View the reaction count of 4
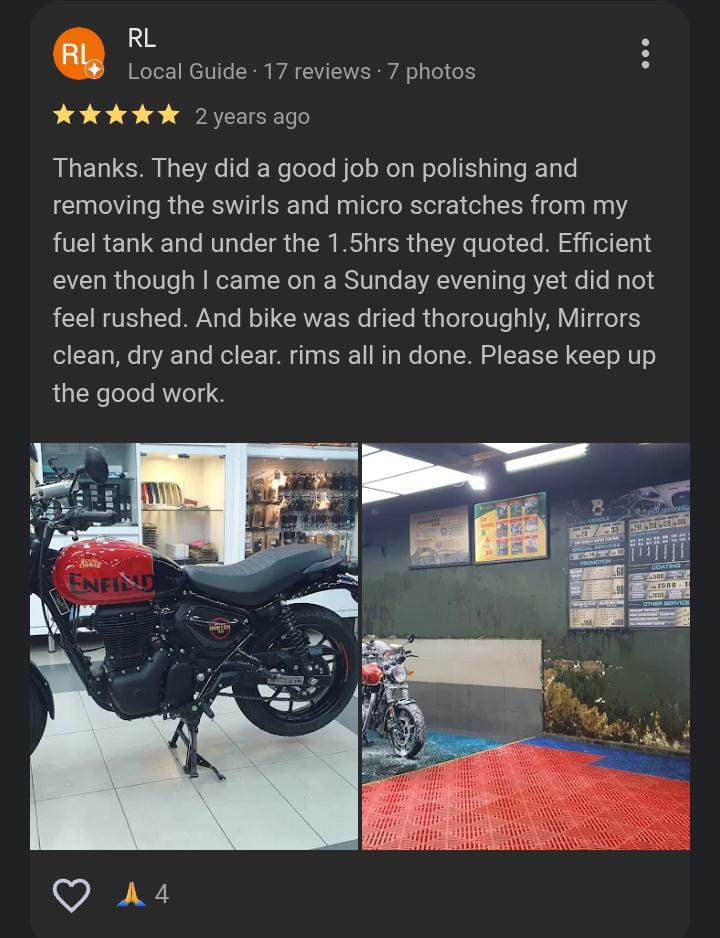The width and height of the screenshot is (720, 938). coord(162,895)
